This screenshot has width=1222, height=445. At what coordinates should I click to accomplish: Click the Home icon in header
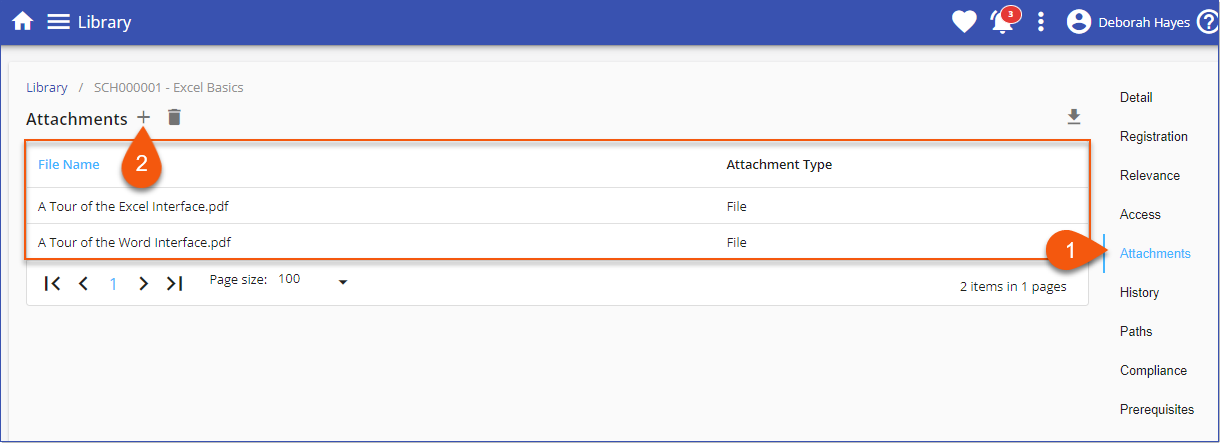(22, 21)
